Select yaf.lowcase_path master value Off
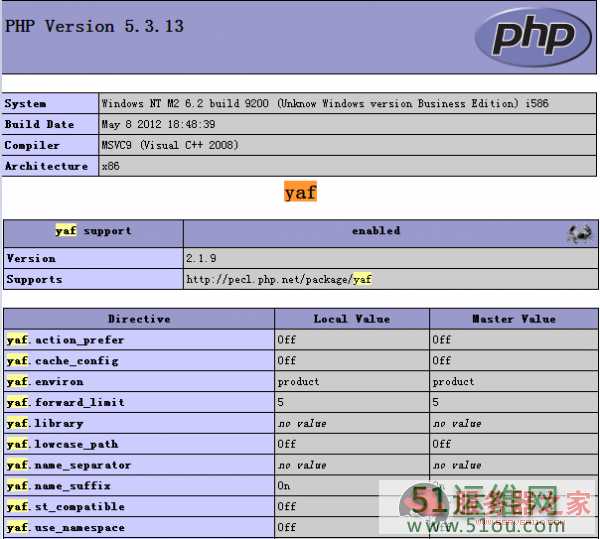This screenshot has width=600, height=539. click(514, 444)
